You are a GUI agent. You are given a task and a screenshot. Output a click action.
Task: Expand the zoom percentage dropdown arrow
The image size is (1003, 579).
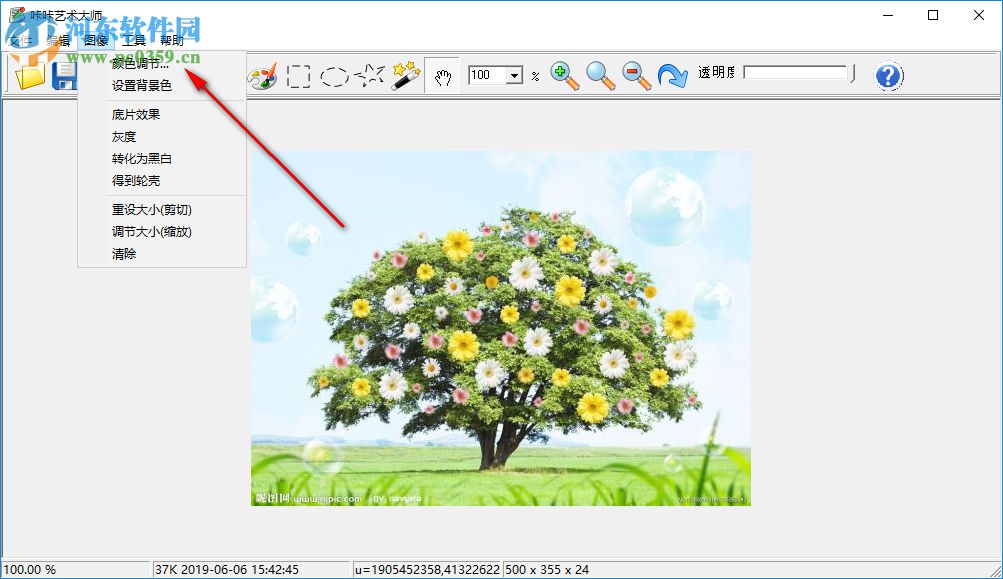514,75
